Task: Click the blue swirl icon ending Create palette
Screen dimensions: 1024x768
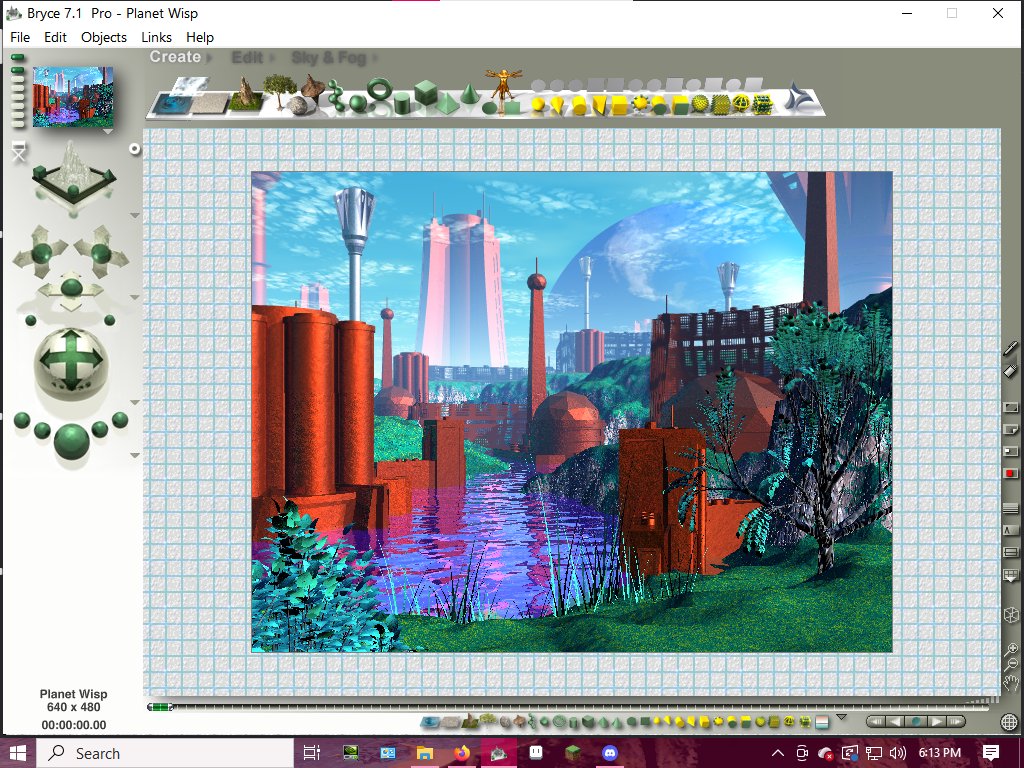Action: (x=797, y=97)
